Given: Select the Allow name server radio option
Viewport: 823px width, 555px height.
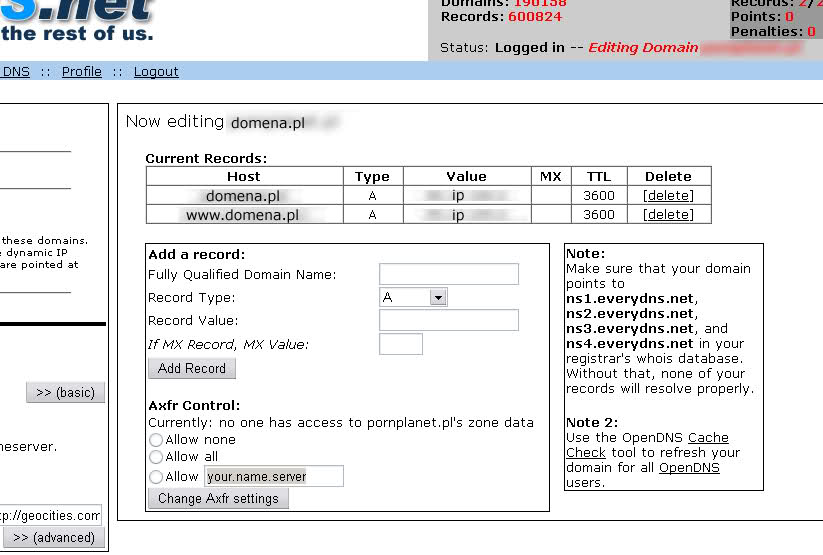Looking at the screenshot, I should pyautogui.click(x=156, y=477).
